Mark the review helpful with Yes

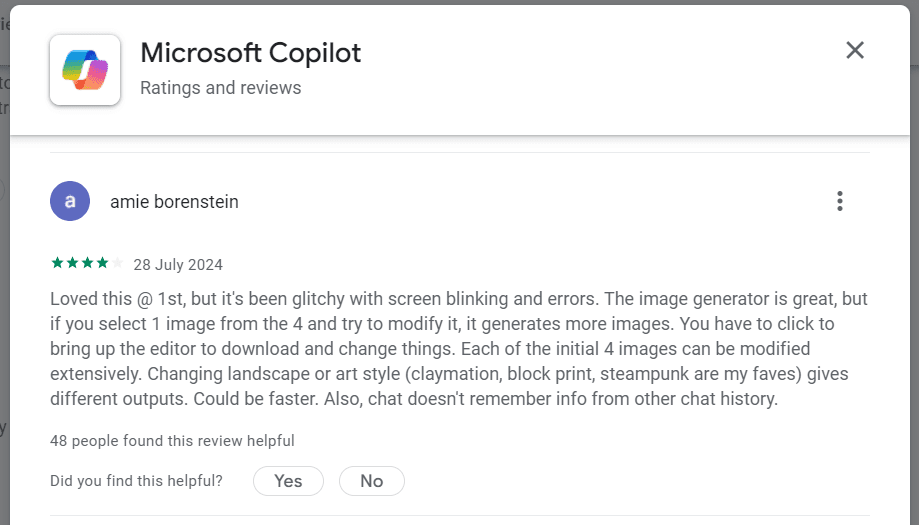[x=288, y=481]
